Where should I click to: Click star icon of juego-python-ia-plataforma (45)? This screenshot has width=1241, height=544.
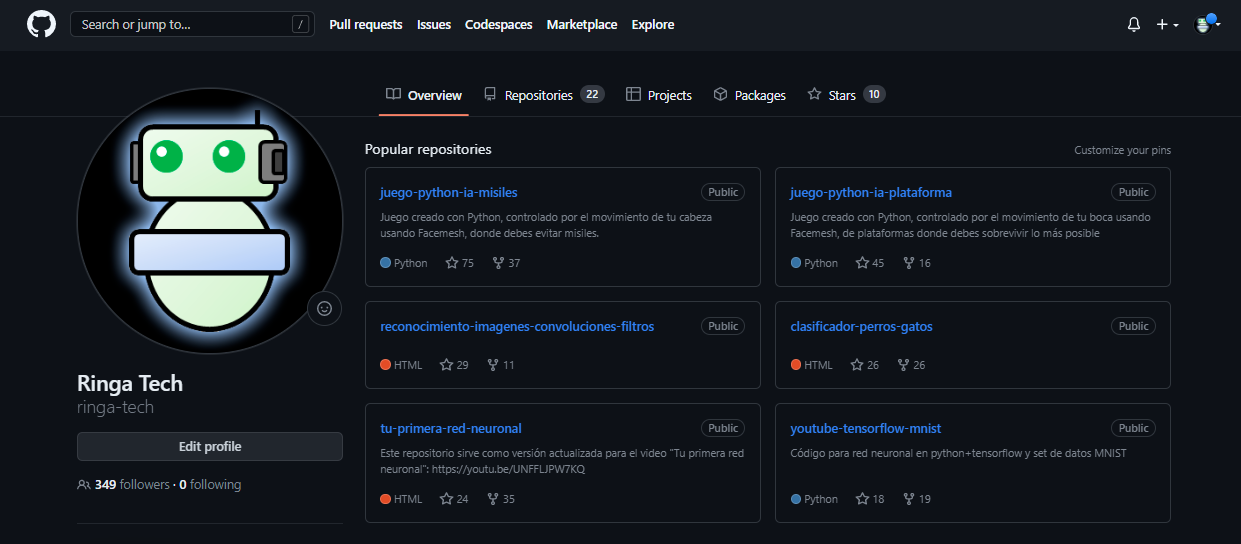[862, 263]
